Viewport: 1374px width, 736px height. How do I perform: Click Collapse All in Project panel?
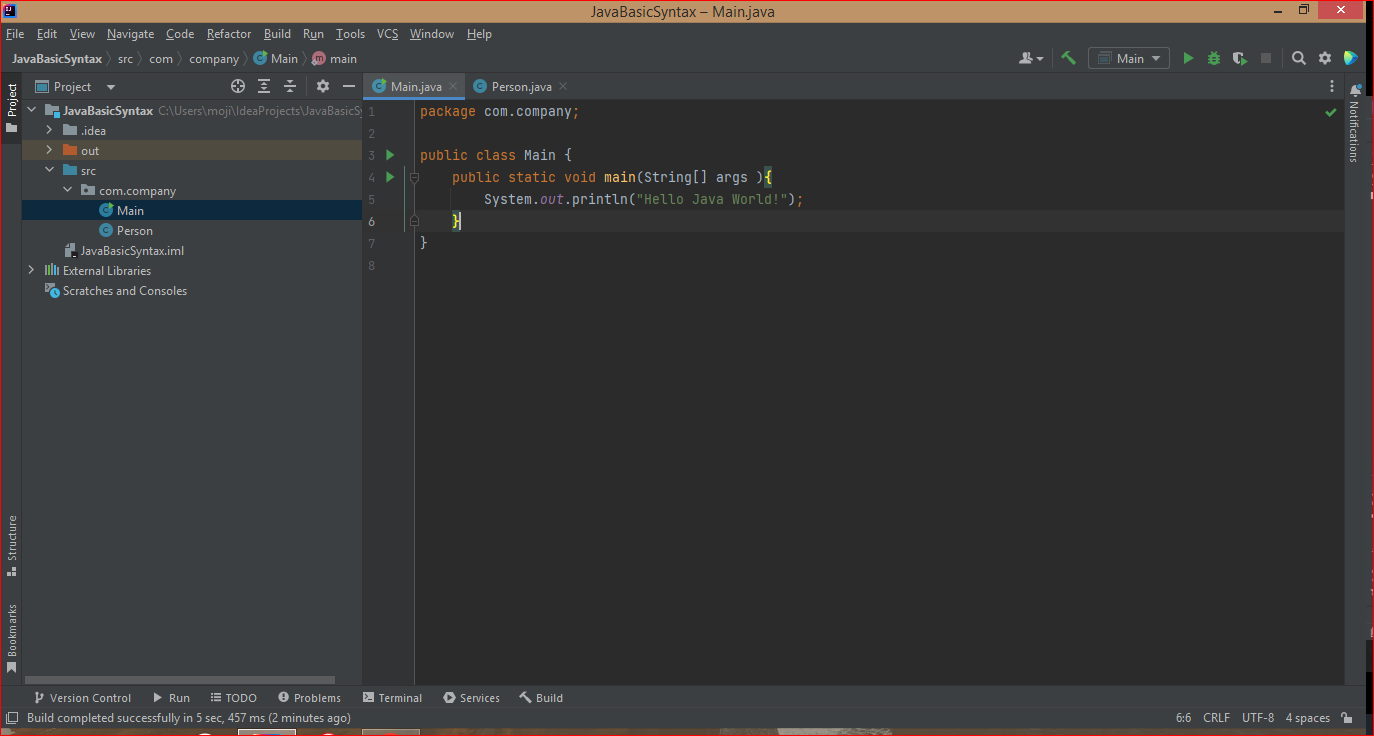coord(290,86)
